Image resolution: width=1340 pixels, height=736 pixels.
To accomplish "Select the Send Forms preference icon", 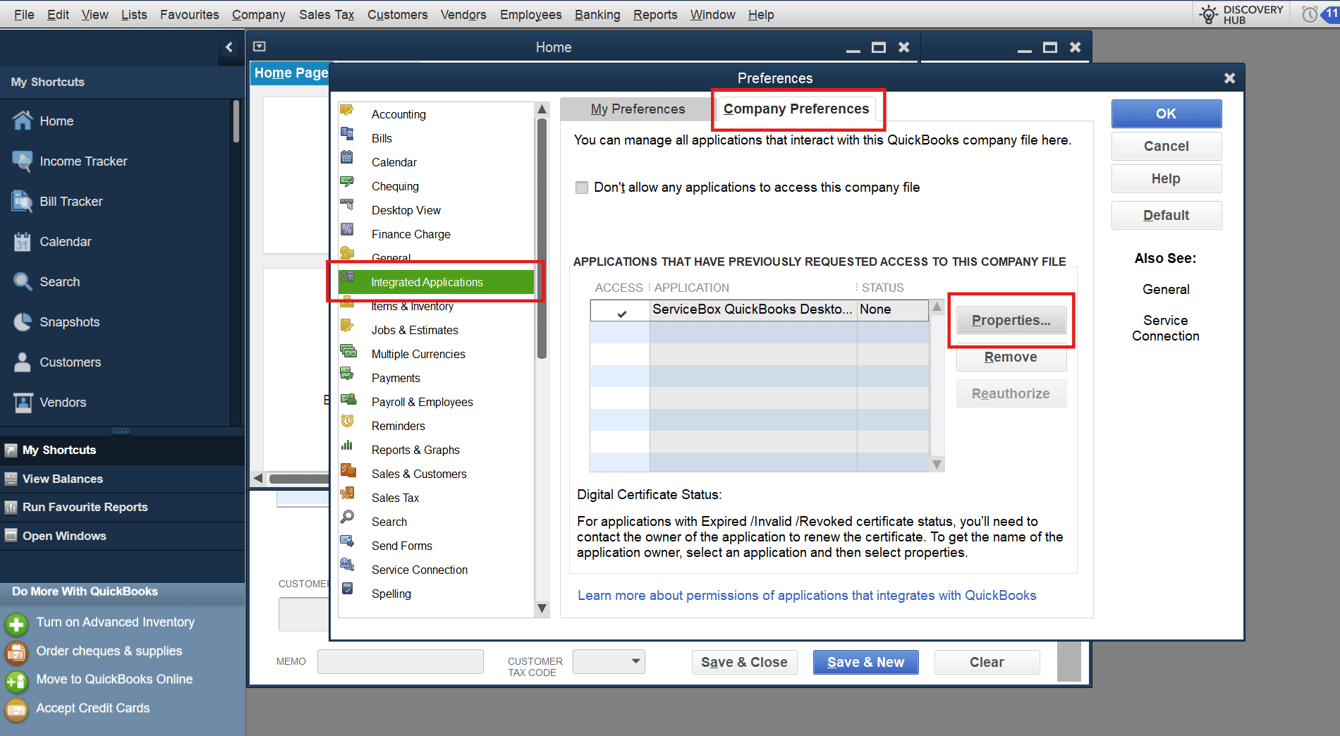I will 347,542.
